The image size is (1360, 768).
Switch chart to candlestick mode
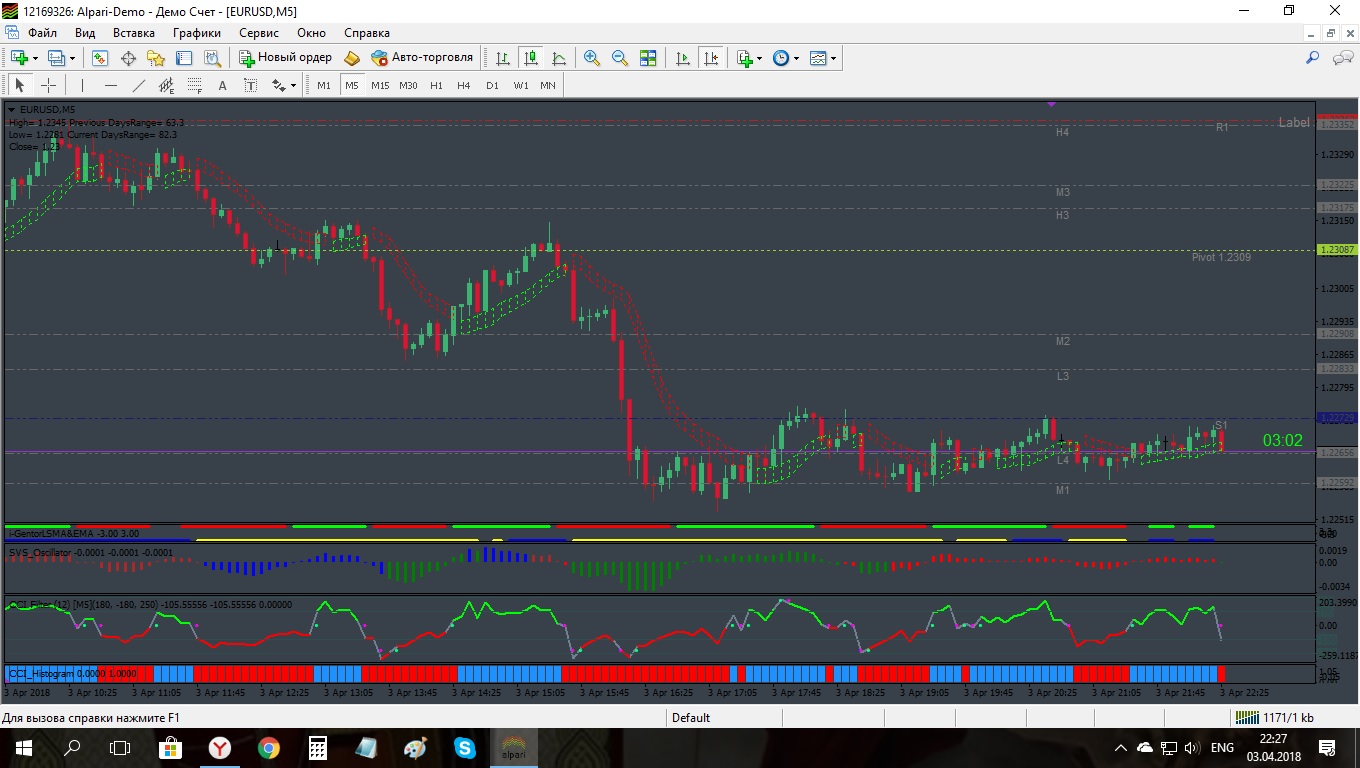point(530,58)
